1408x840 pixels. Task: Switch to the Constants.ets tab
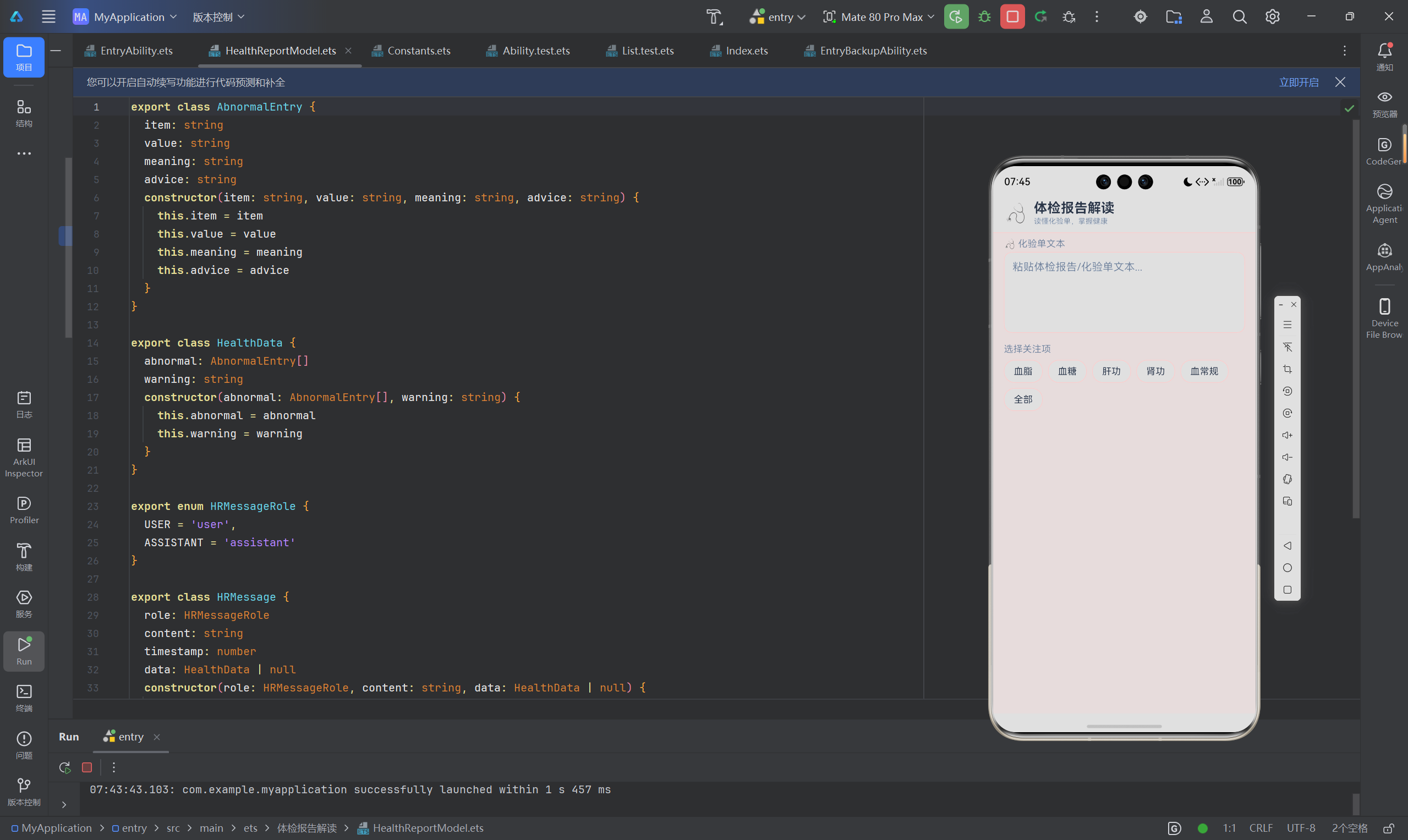(x=411, y=51)
